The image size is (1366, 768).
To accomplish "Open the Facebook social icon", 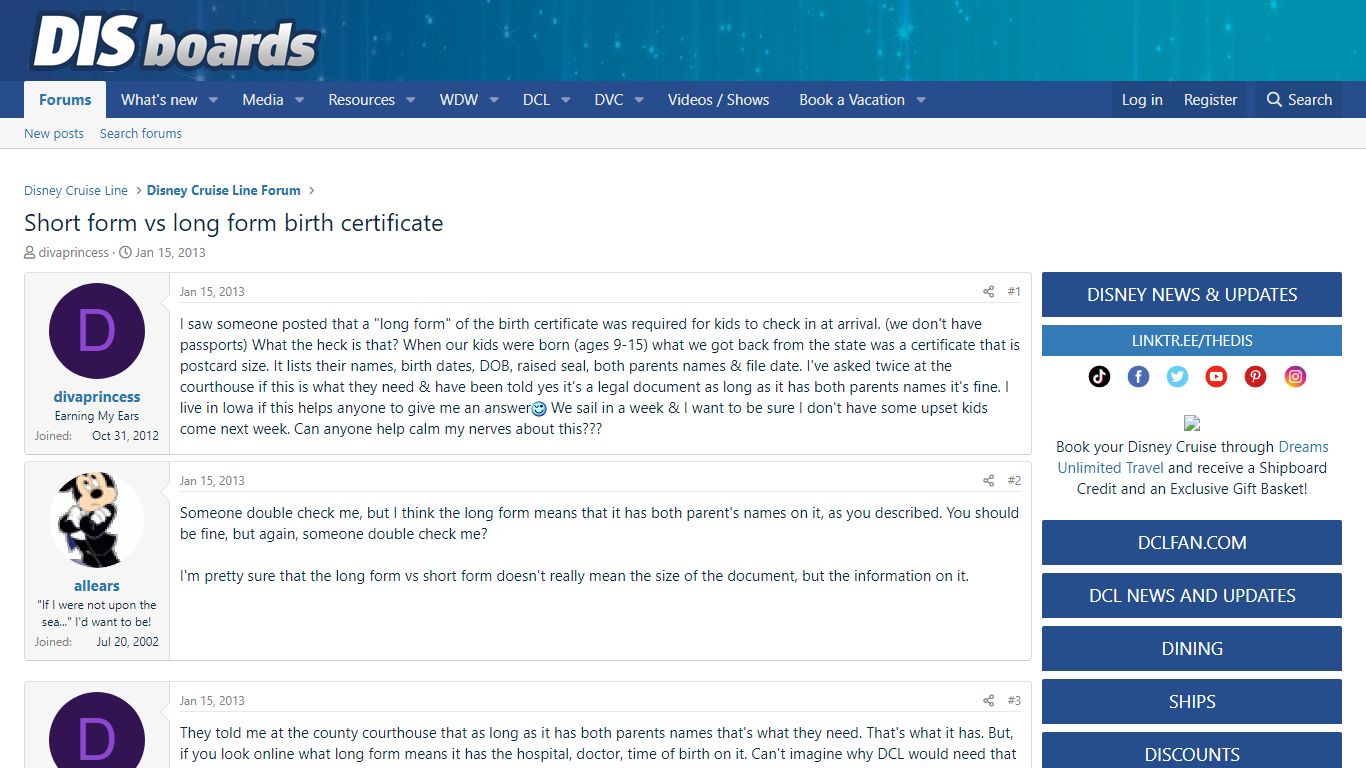I will (x=1138, y=377).
